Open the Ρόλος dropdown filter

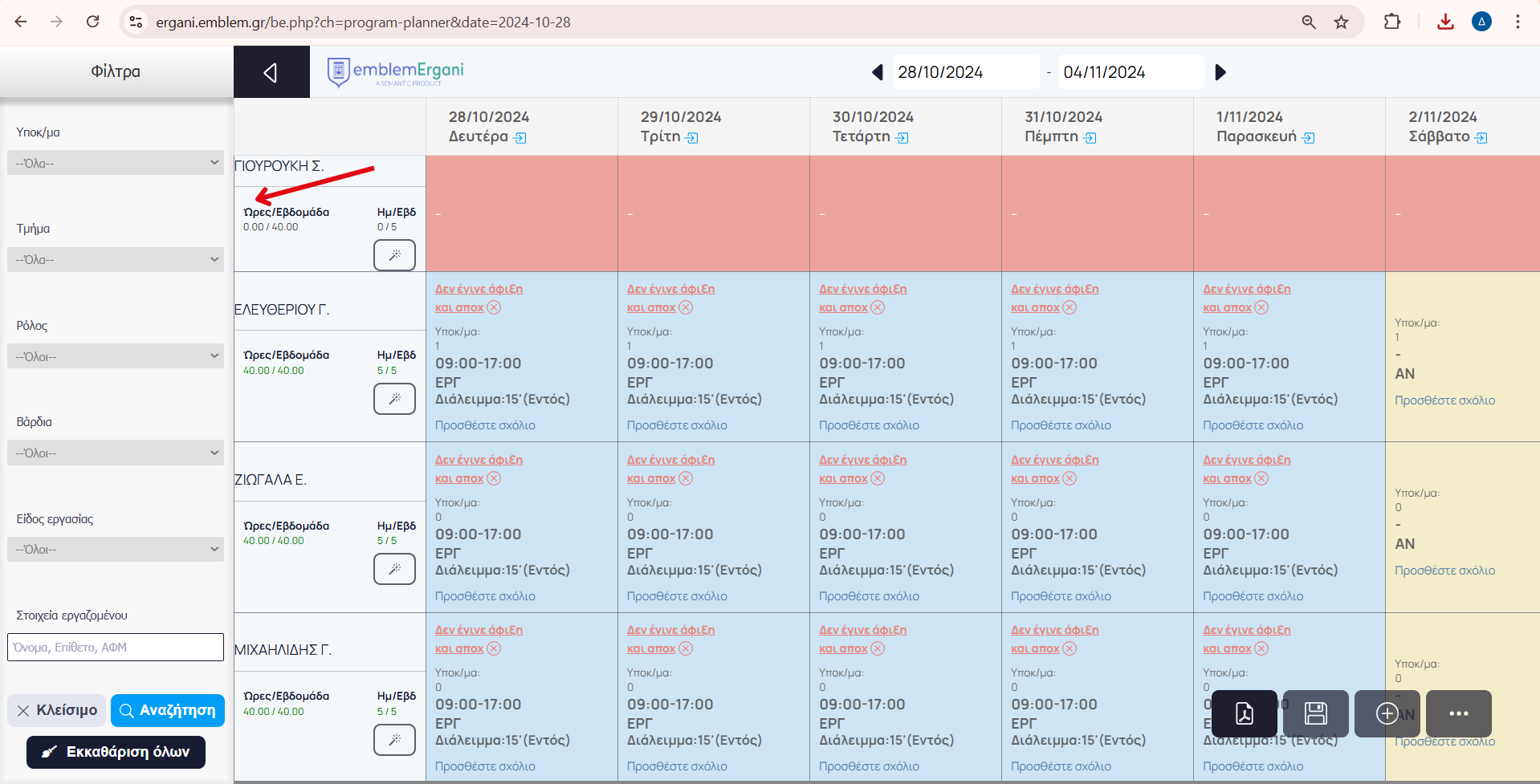point(116,356)
